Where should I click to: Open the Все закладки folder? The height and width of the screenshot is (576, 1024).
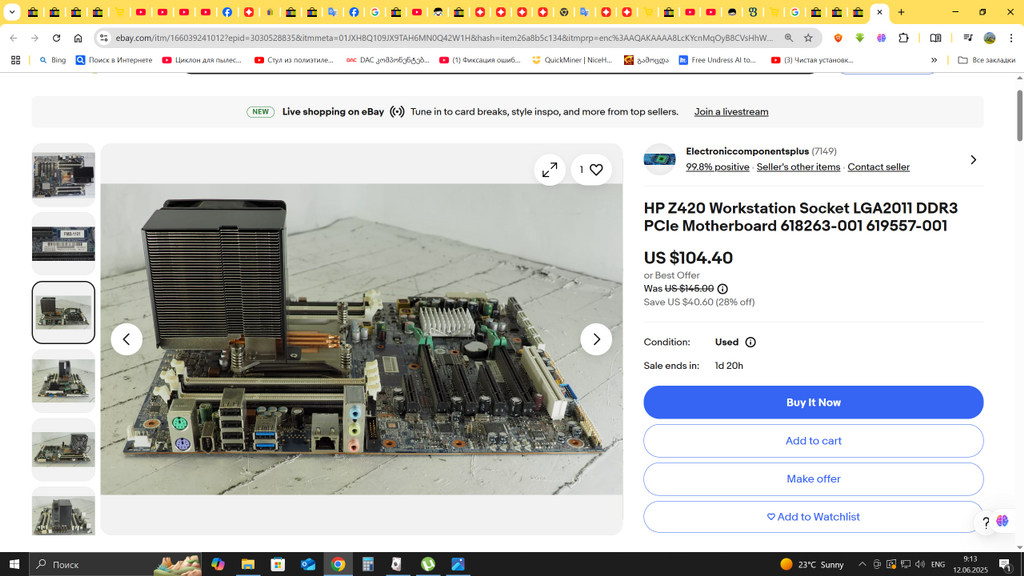pyautogui.click(x=986, y=60)
